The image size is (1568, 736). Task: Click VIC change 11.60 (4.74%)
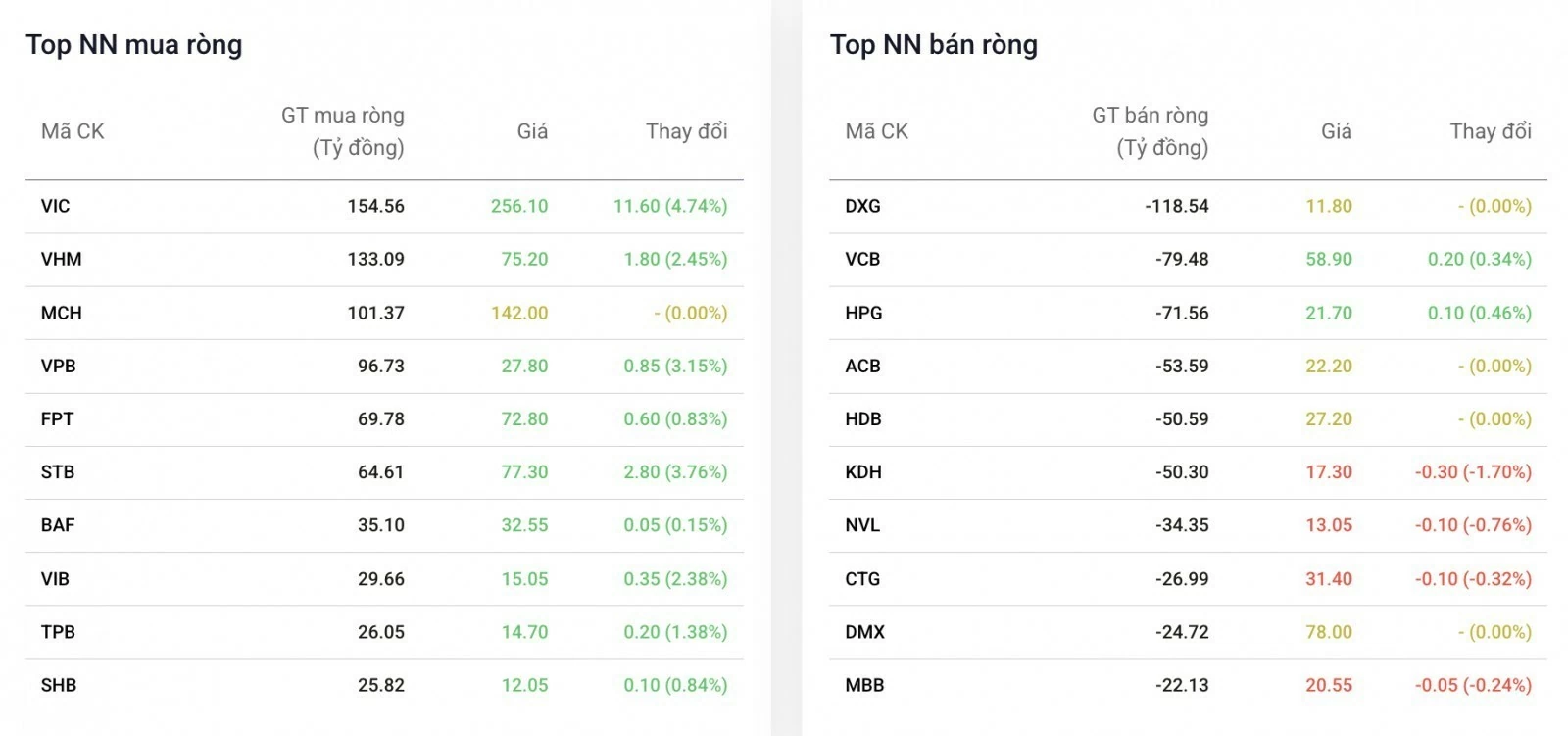pos(670,206)
